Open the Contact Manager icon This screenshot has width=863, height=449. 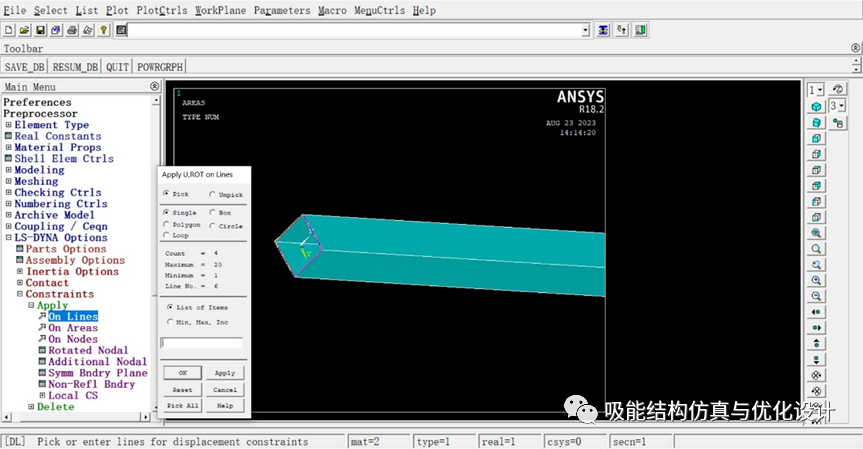[x=640, y=30]
